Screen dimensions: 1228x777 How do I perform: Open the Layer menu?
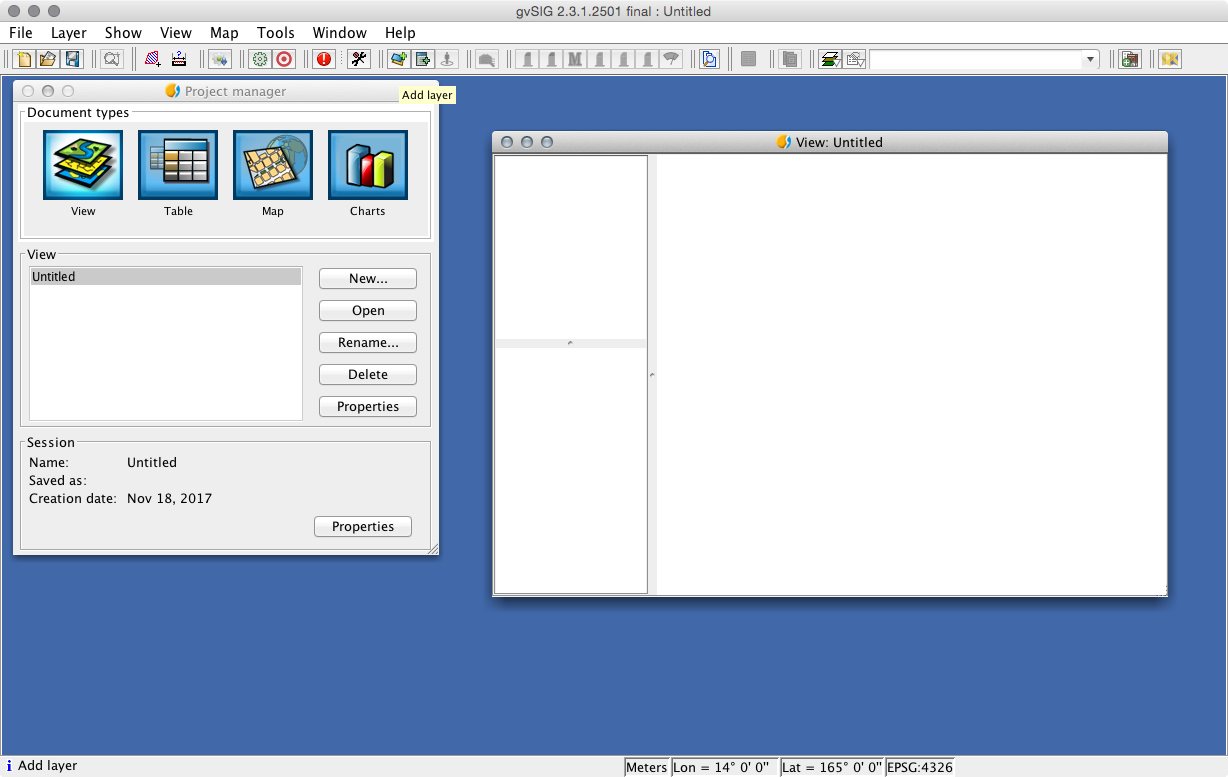point(69,33)
